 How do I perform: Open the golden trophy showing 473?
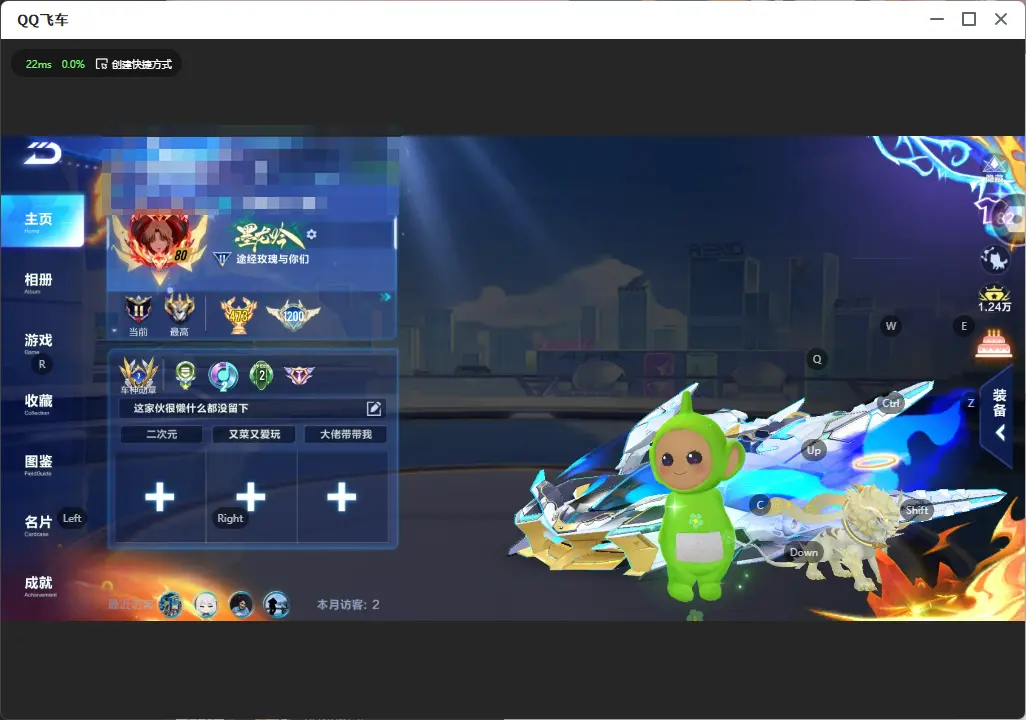239,315
